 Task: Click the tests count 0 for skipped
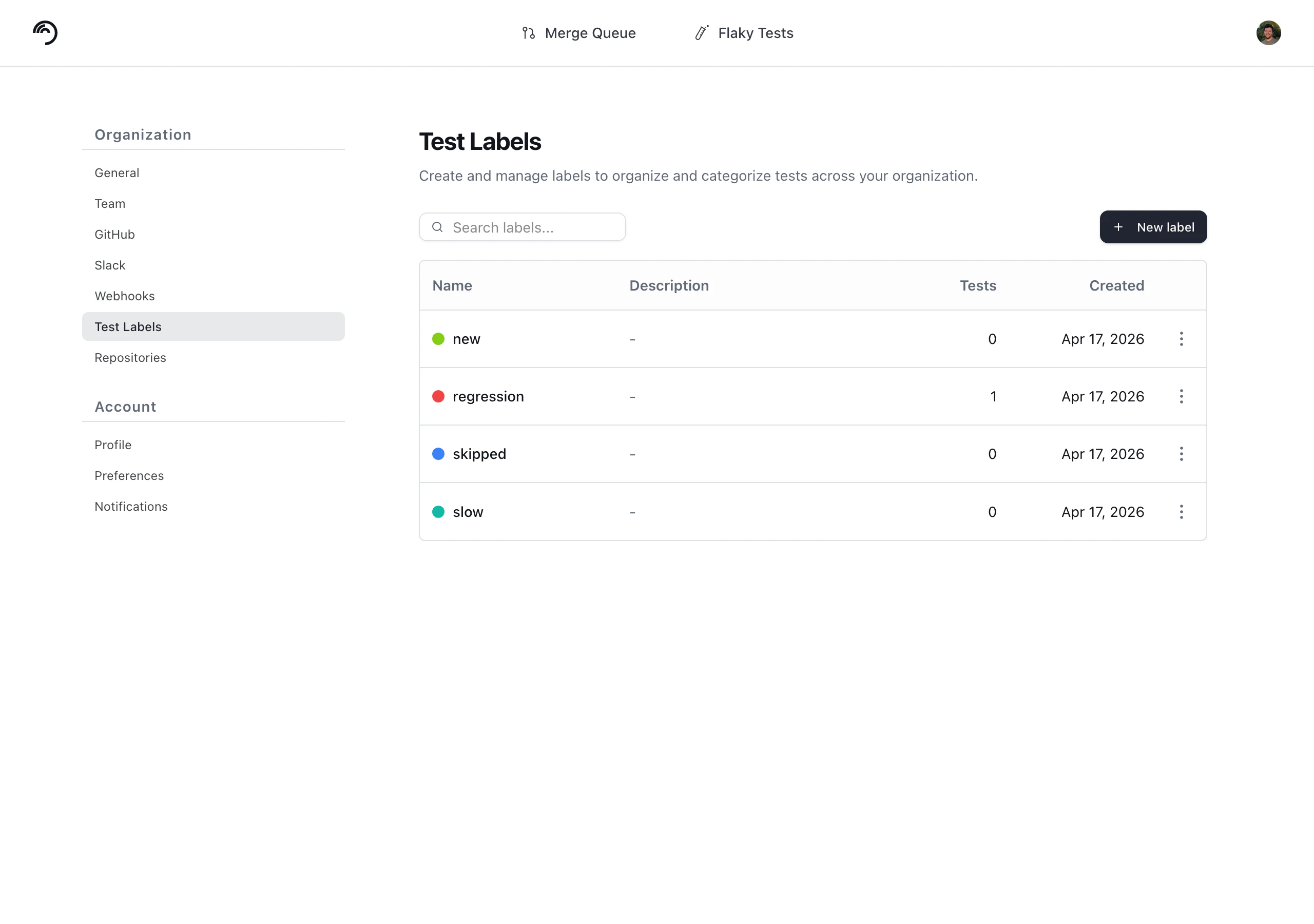click(x=992, y=454)
